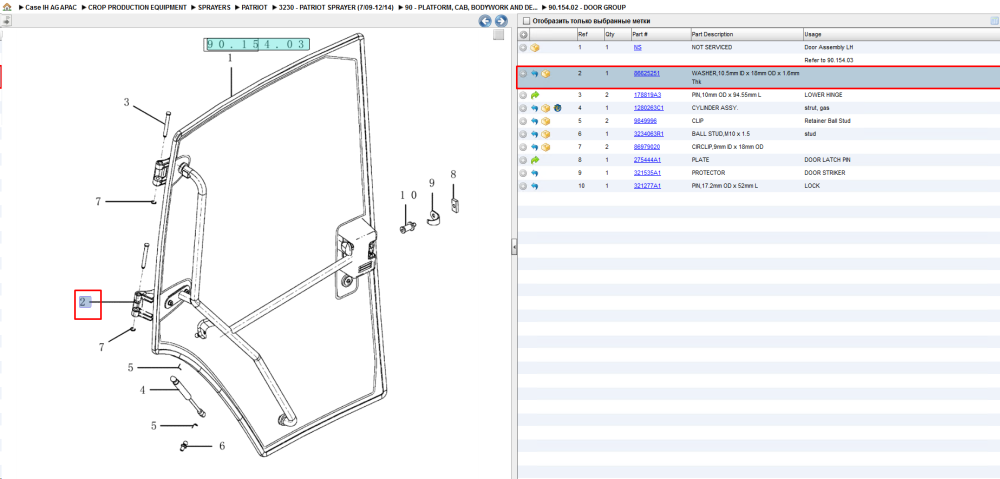Screen dimensions: 1000x479
Task: Go back with the blue left arrow
Action: [x=485, y=21]
